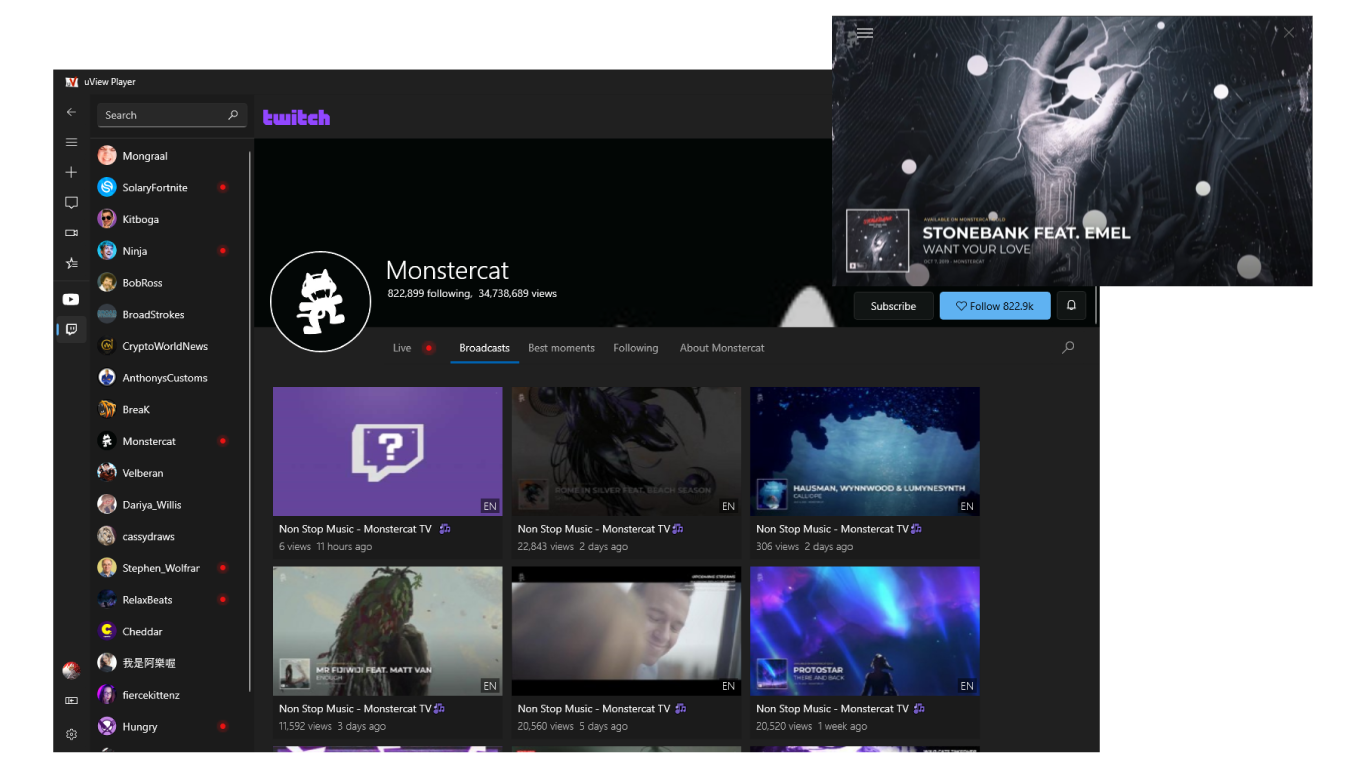Click the Twitch logo in header
Screen dimensions: 1366x768
[x=296, y=117]
